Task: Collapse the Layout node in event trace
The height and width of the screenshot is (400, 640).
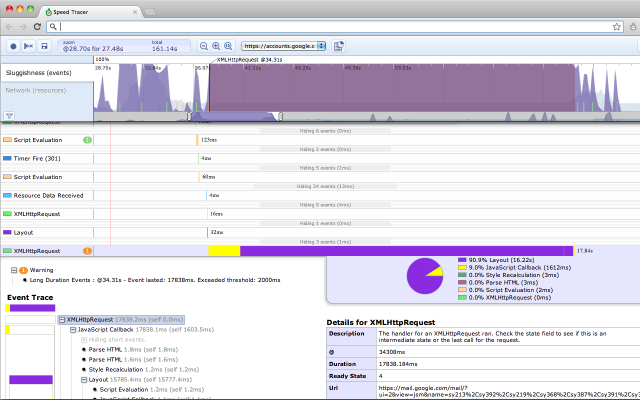Action: point(84,380)
